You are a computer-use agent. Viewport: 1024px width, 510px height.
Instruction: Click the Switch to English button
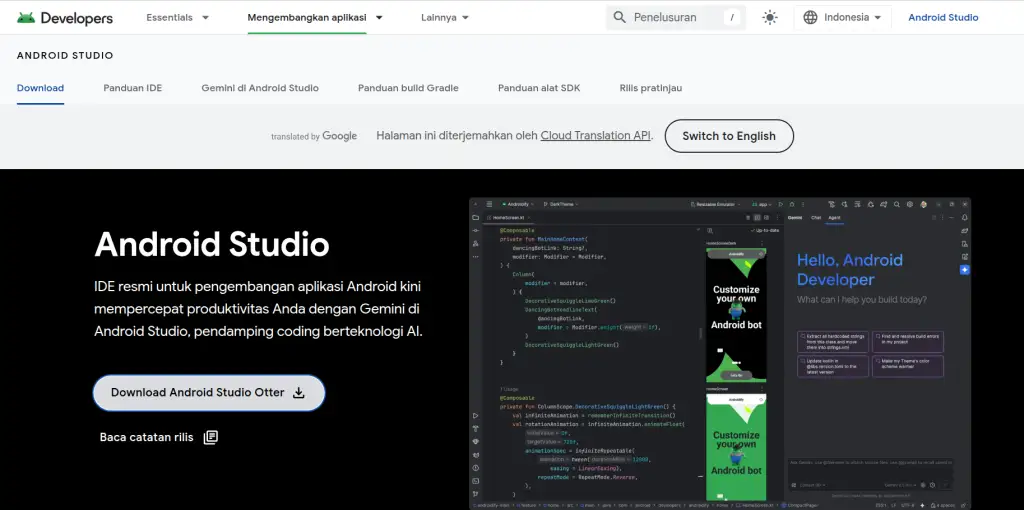(729, 136)
